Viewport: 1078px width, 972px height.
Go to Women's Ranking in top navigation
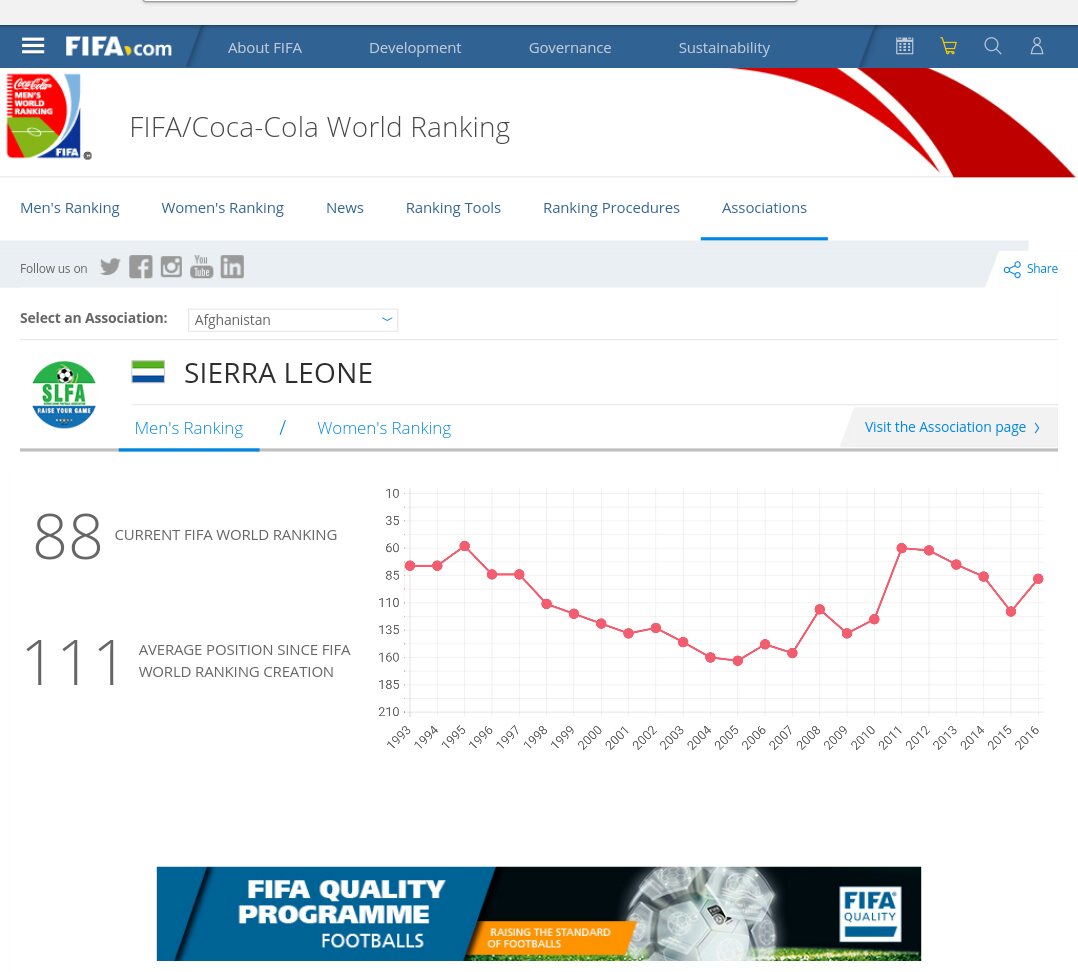(x=222, y=208)
